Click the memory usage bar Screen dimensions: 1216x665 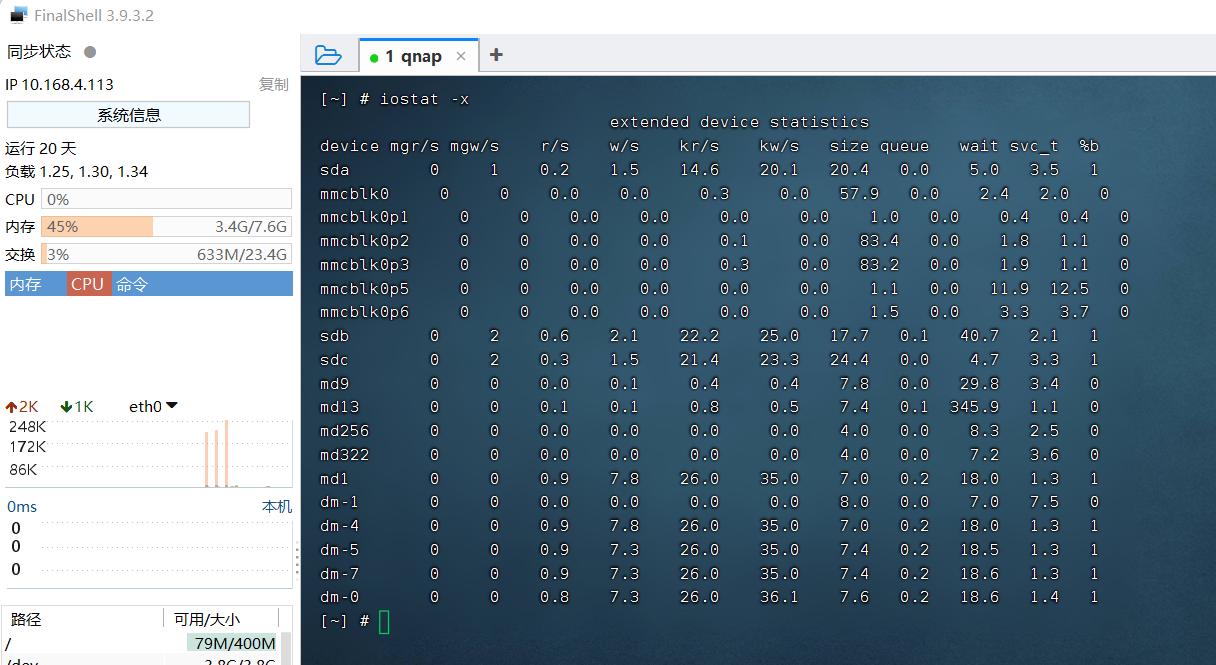[165, 227]
